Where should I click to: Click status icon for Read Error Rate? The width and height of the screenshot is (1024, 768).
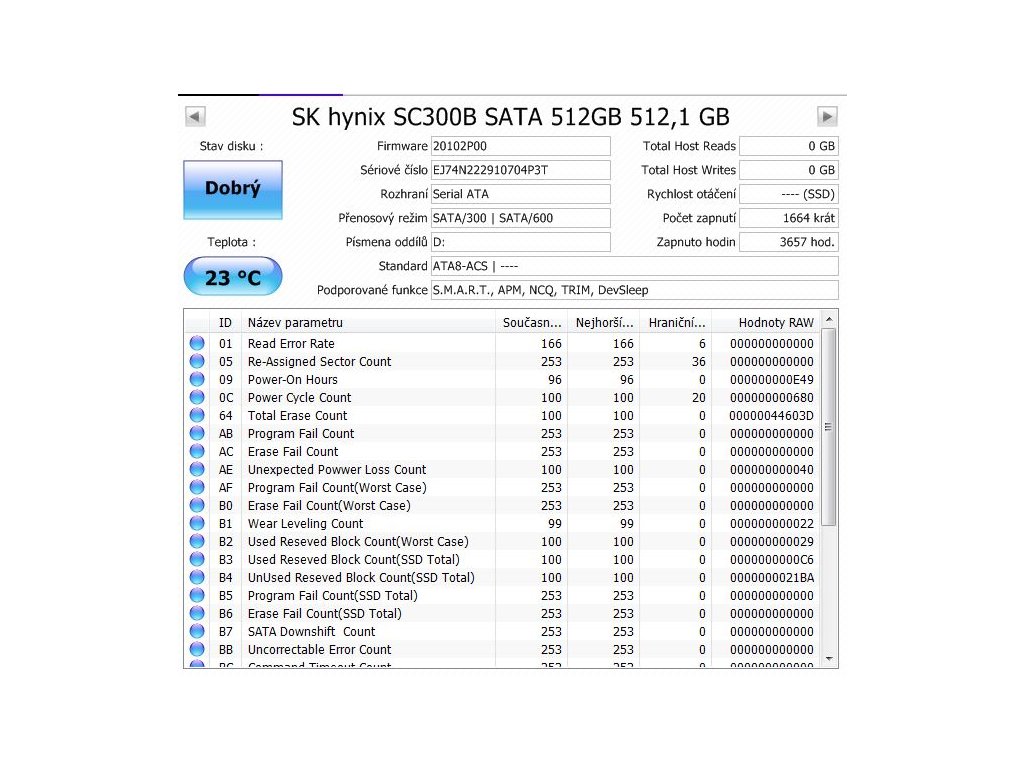pos(197,343)
